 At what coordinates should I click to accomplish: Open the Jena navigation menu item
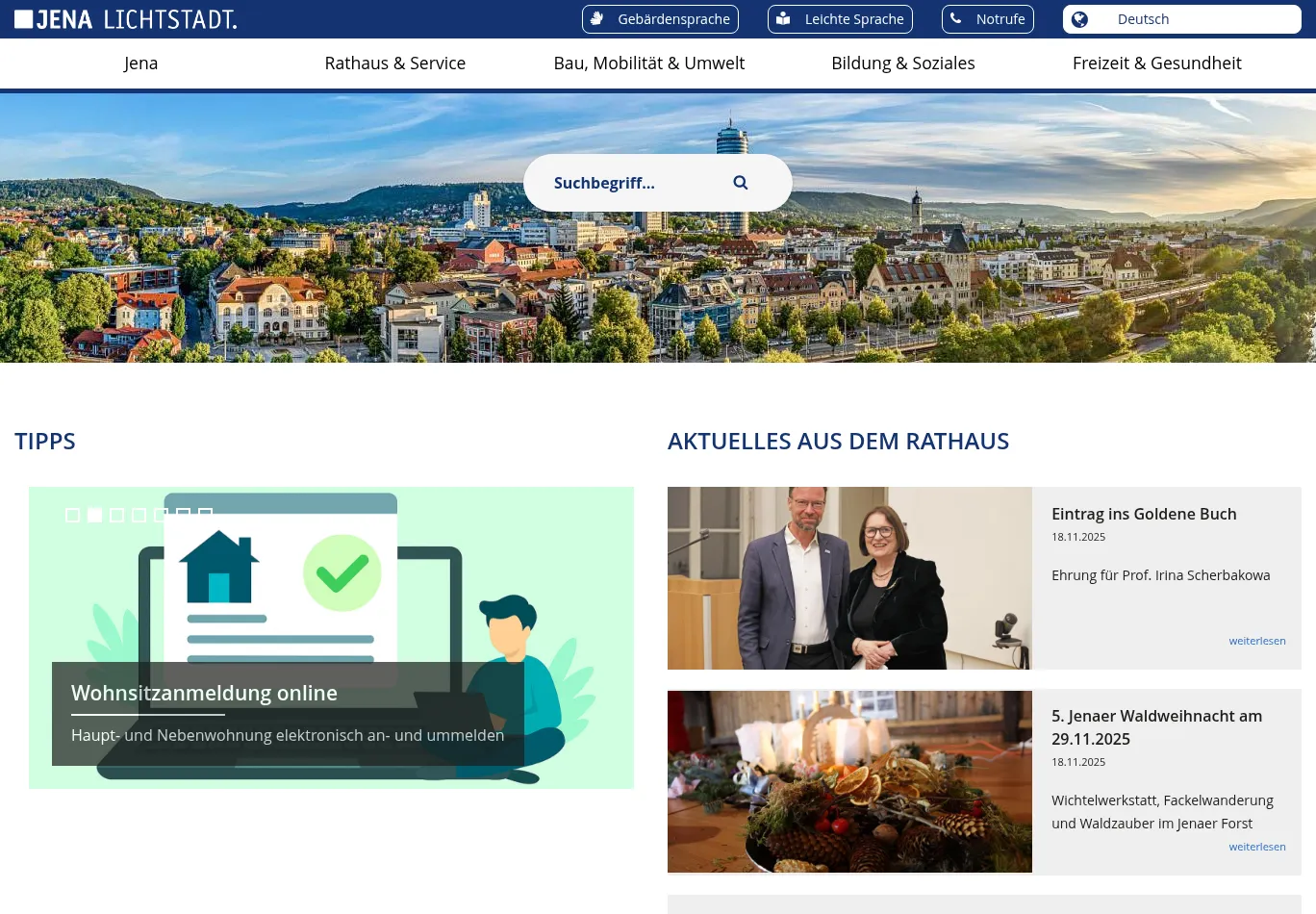click(140, 63)
